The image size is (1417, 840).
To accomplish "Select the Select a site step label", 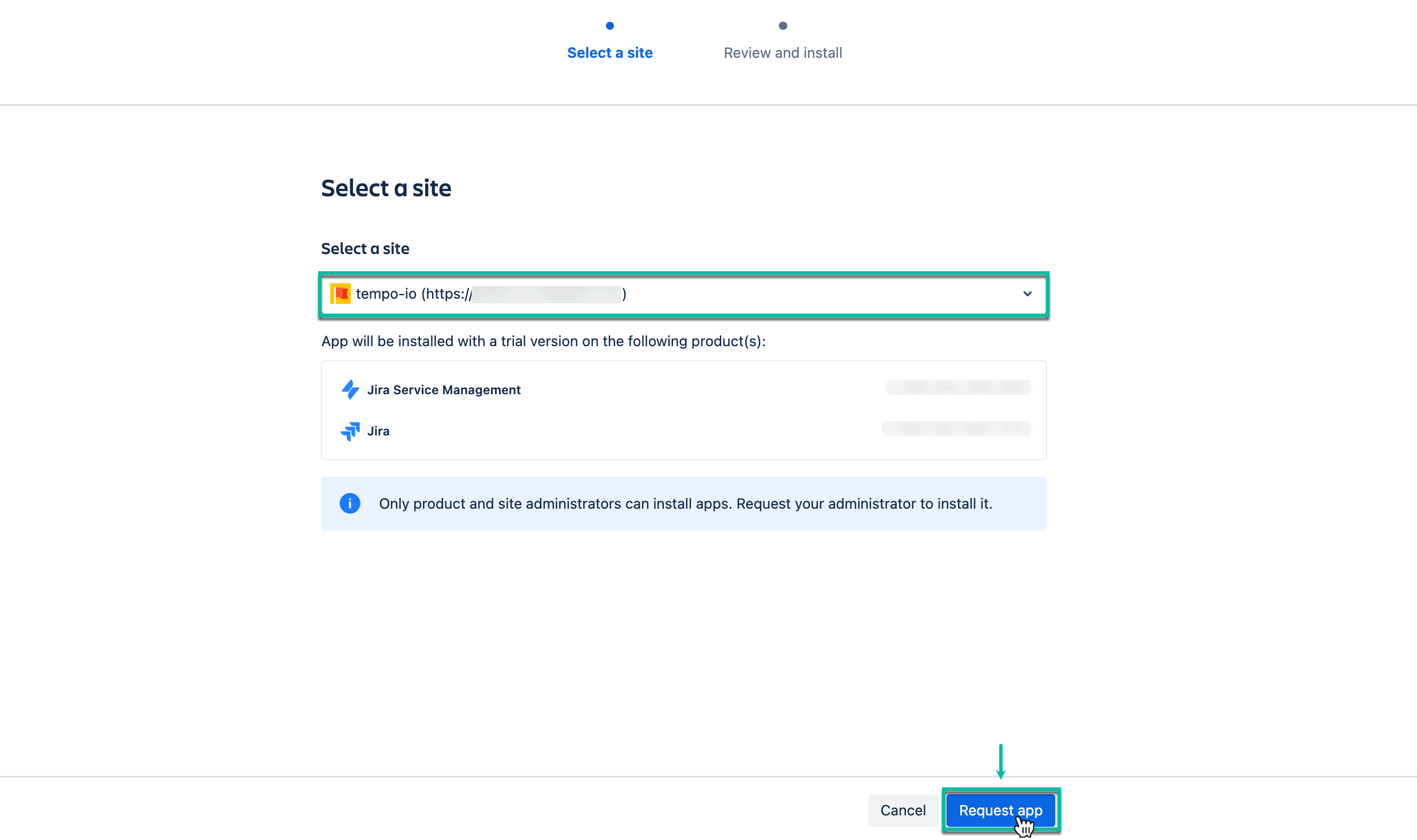I will [x=609, y=52].
